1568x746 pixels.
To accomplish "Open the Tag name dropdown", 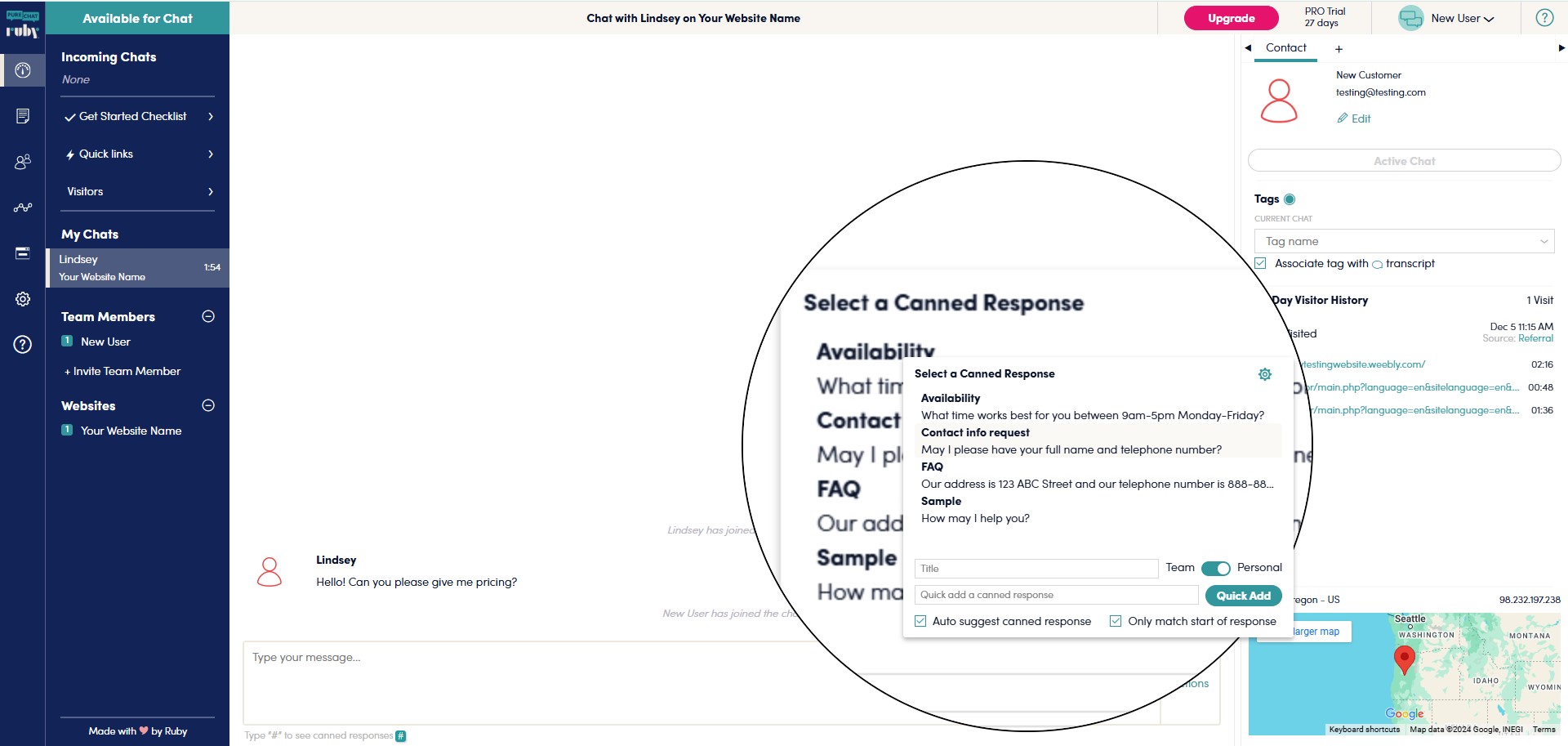I will (x=1404, y=241).
